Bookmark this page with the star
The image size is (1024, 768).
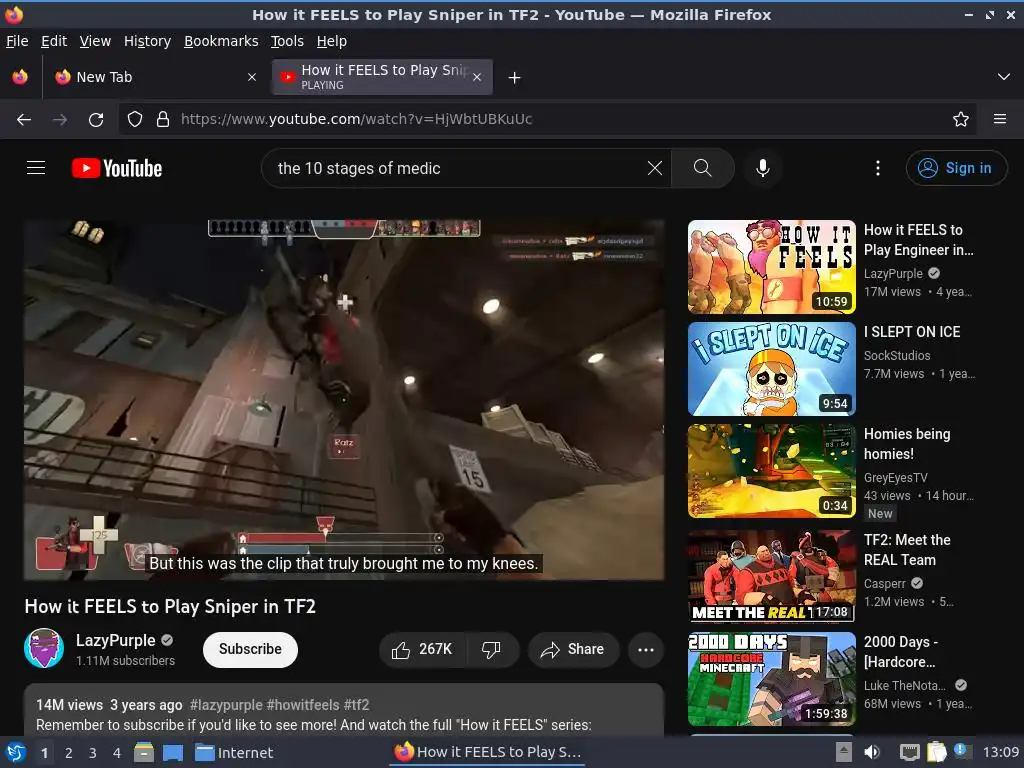click(961, 119)
